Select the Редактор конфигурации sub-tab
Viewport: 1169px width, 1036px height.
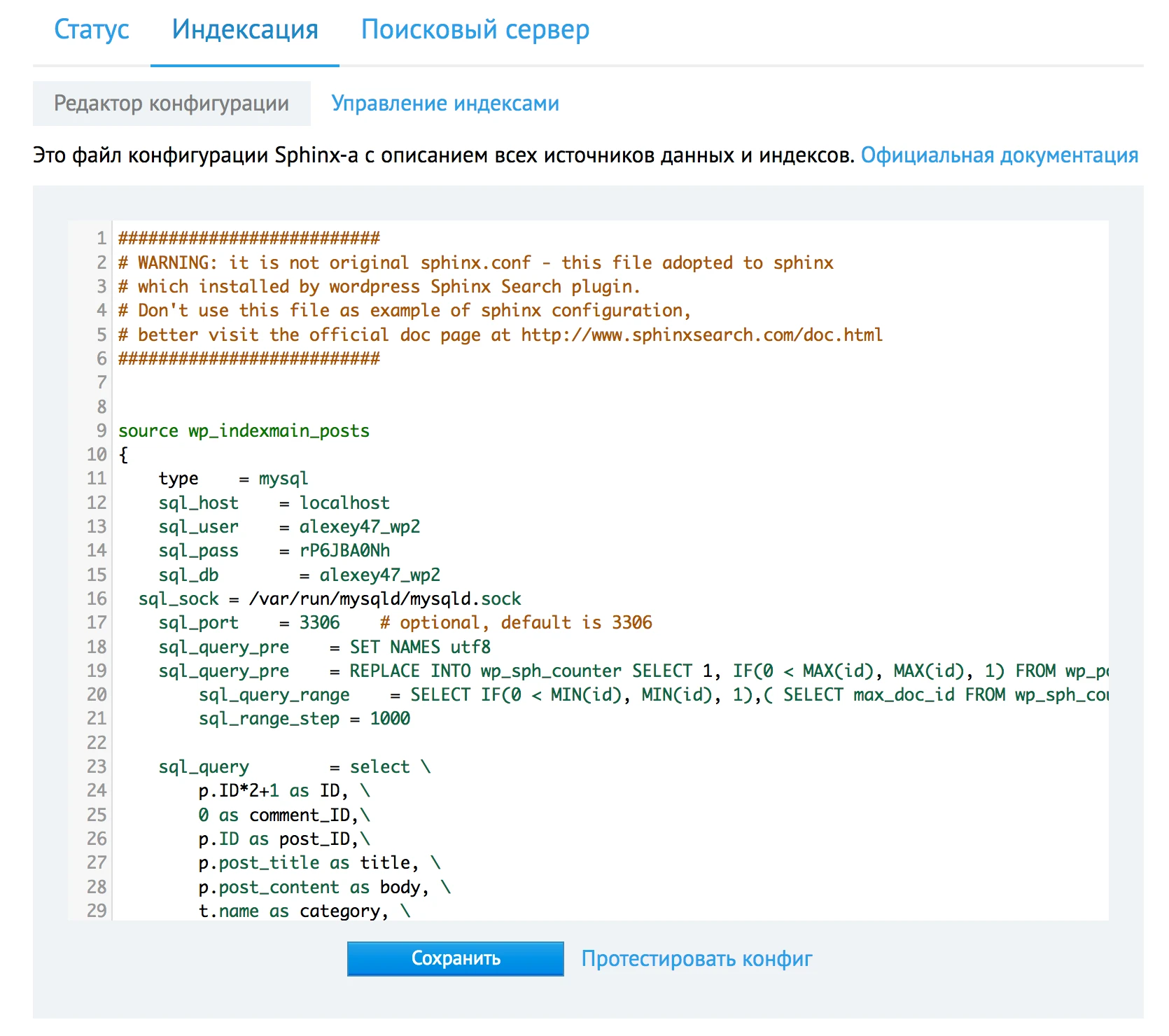[171, 104]
